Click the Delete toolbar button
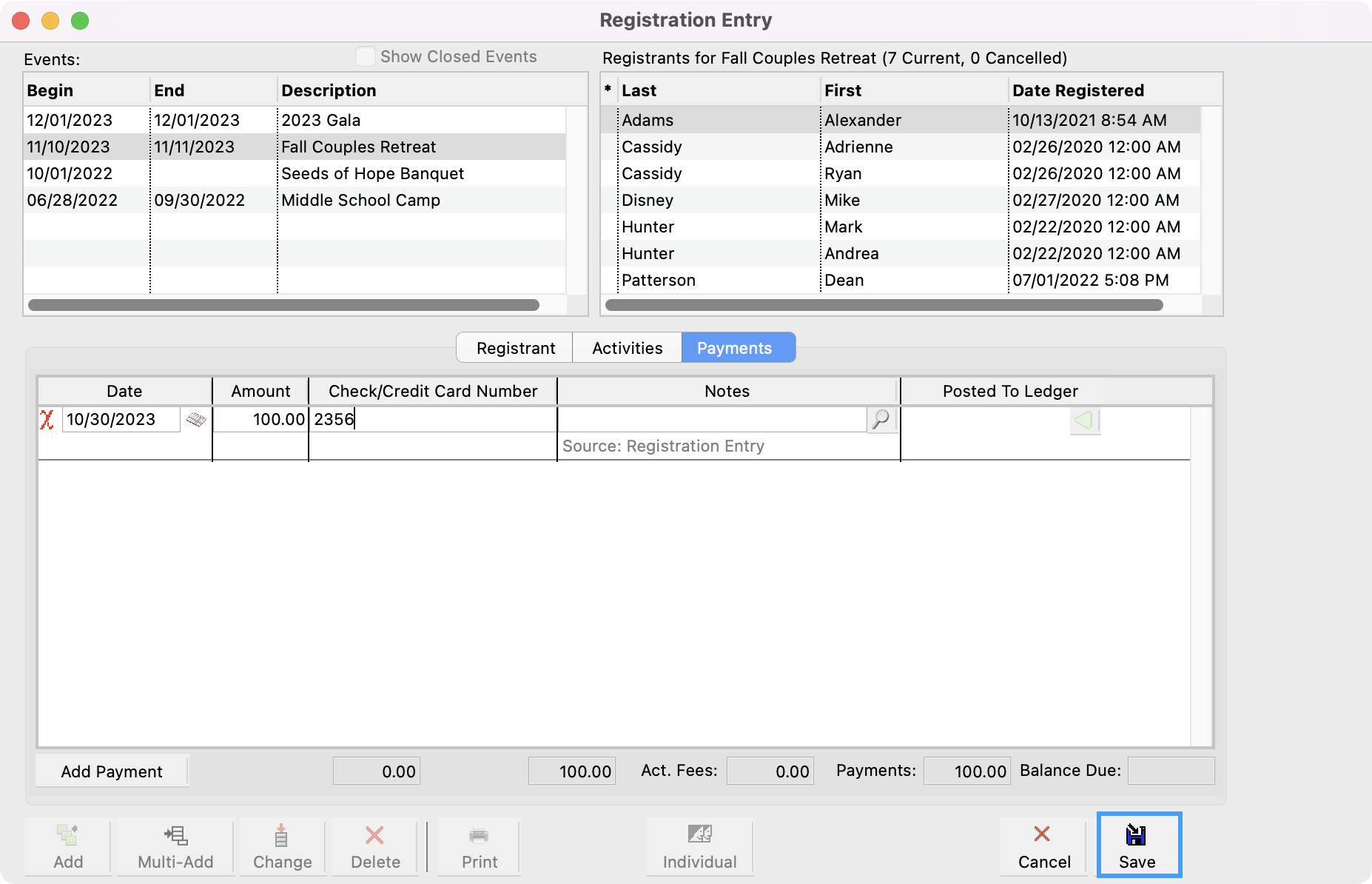1372x884 pixels. [375, 847]
